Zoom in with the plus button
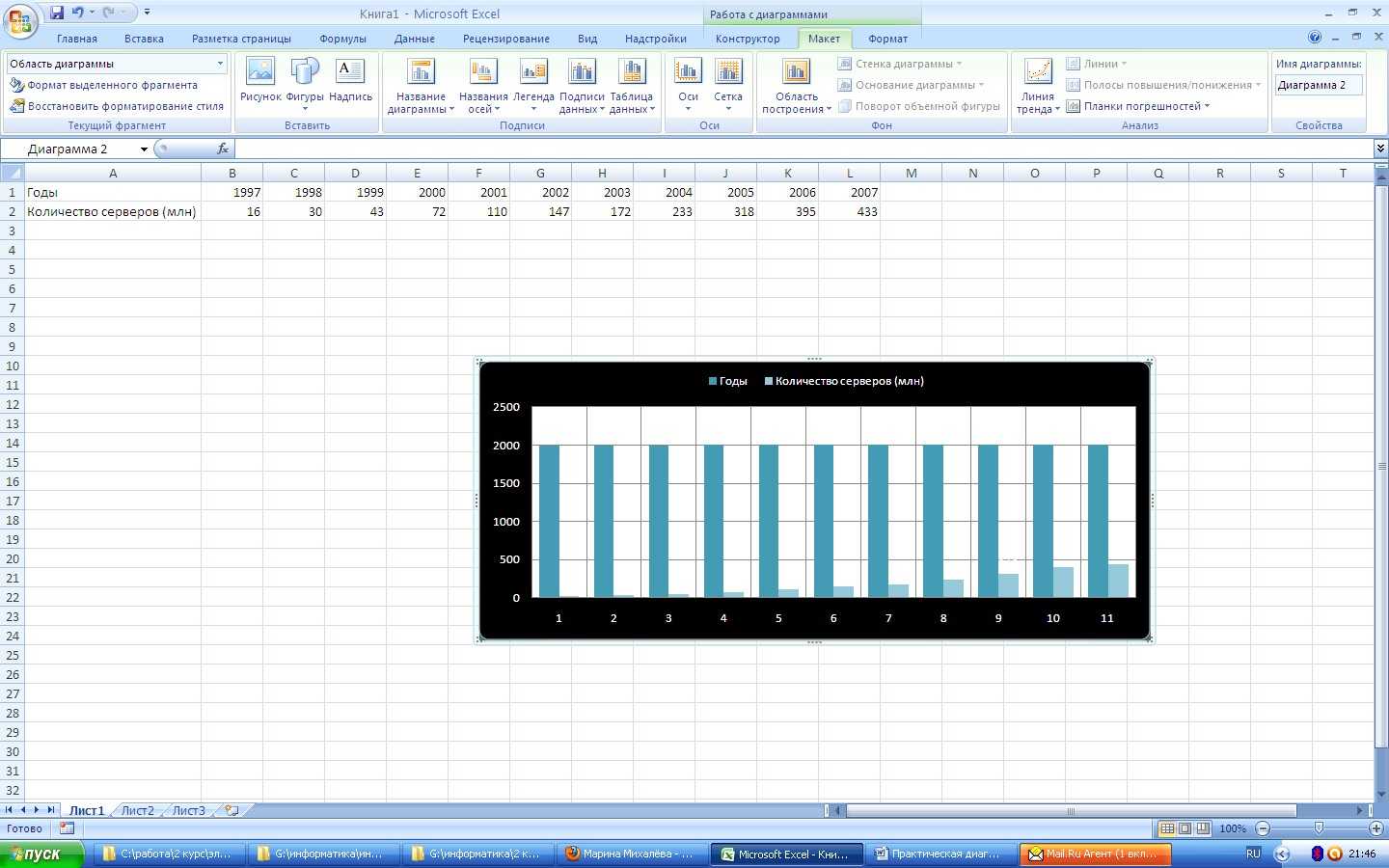This screenshot has width=1389, height=868. pos(1375,828)
